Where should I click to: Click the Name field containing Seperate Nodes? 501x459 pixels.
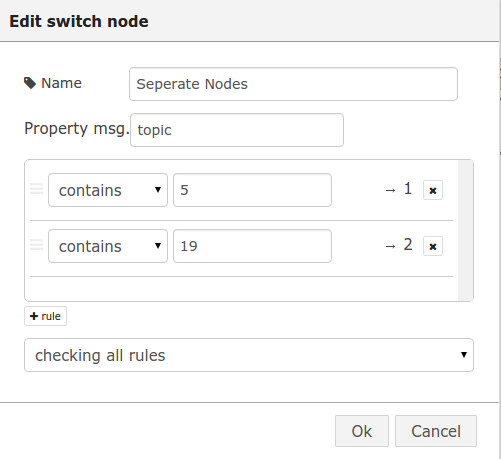point(293,84)
